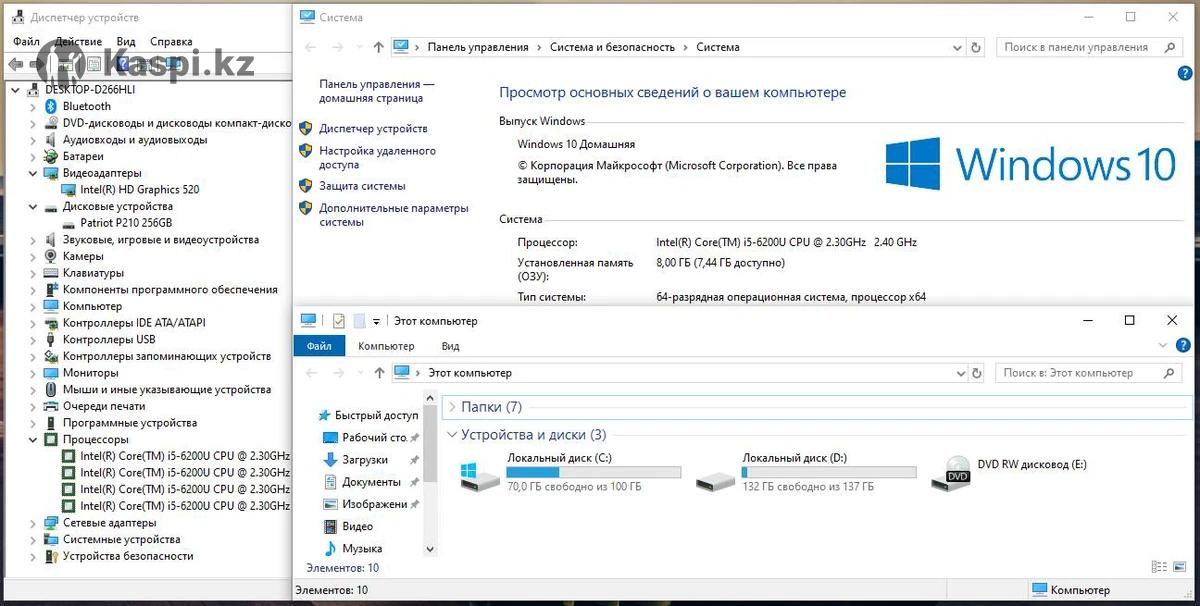Collapse the Дисковые устройства tree node
1200x606 pixels.
pyautogui.click(x=34, y=207)
